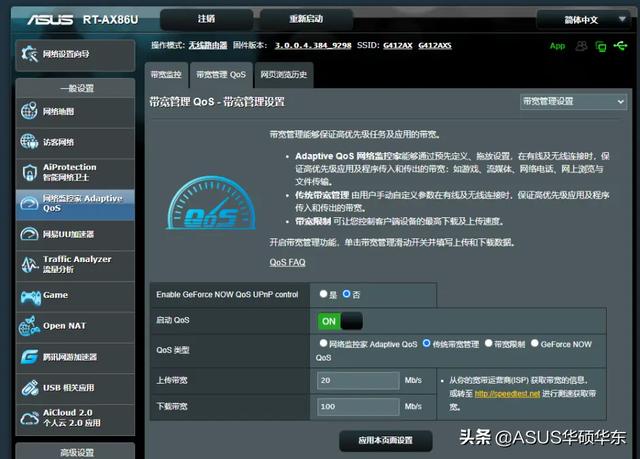Toggle the 启动 QoS ON switch
This screenshot has height=459, width=640.
[x=340, y=321]
